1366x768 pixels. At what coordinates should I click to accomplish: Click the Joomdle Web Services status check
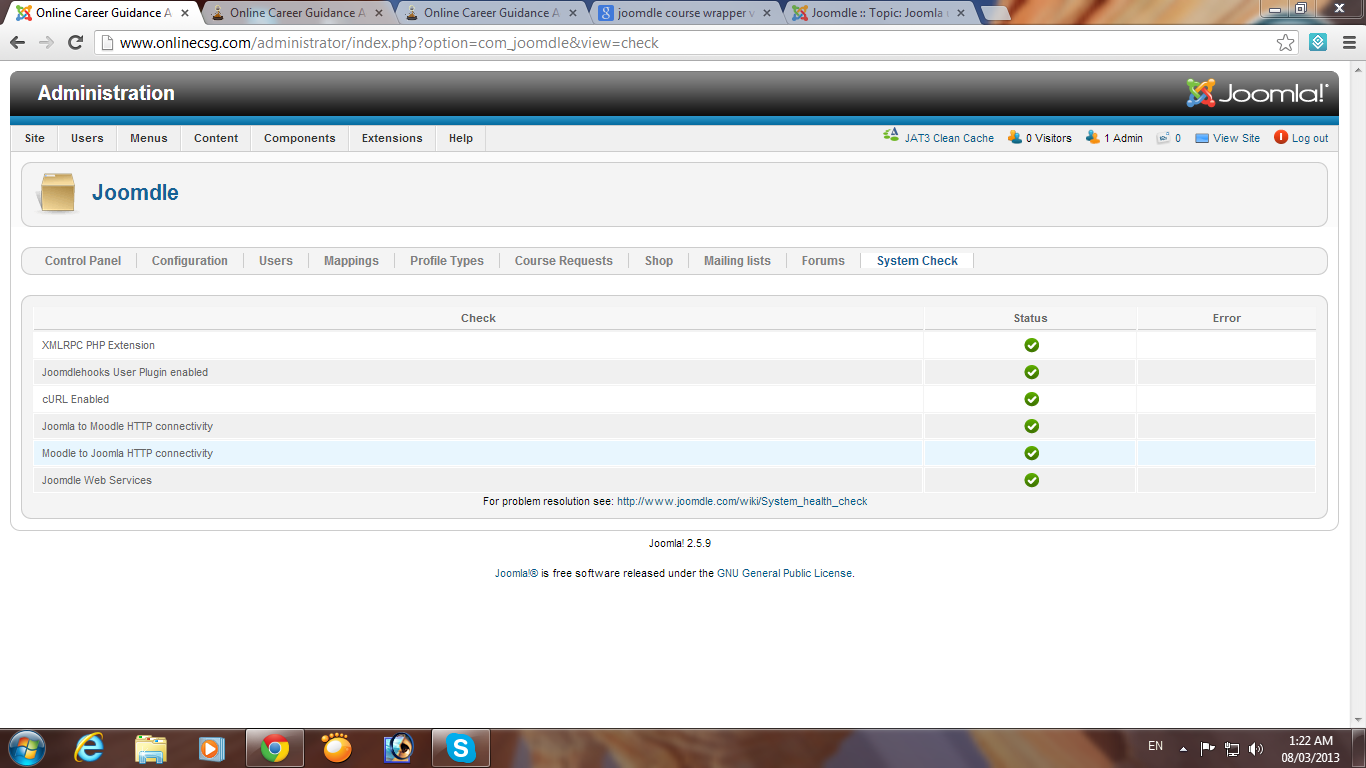pyautogui.click(x=1031, y=480)
